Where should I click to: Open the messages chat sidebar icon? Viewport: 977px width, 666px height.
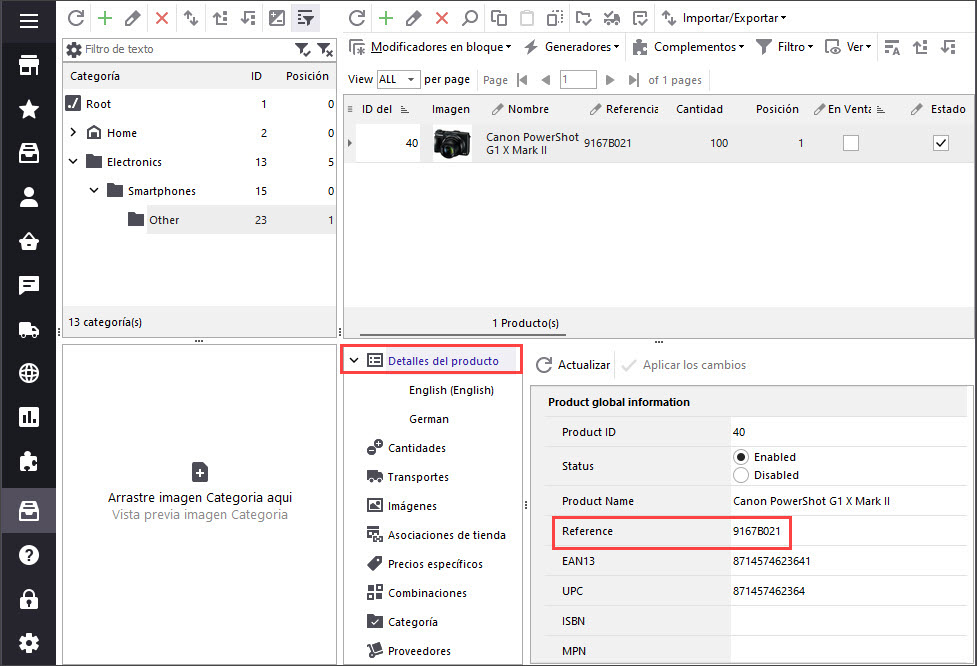tap(29, 285)
